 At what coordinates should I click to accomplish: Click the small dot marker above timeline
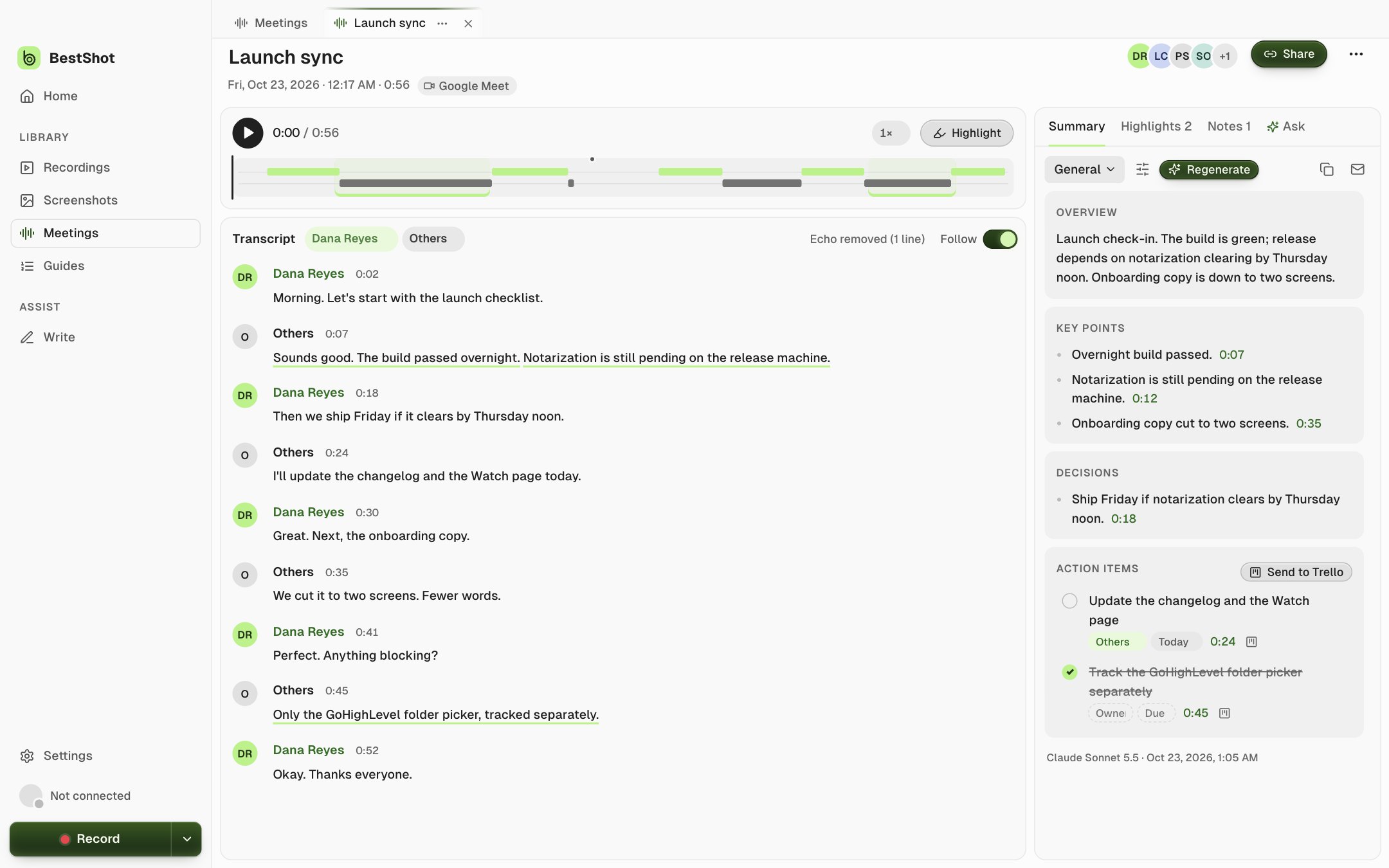[x=592, y=159]
